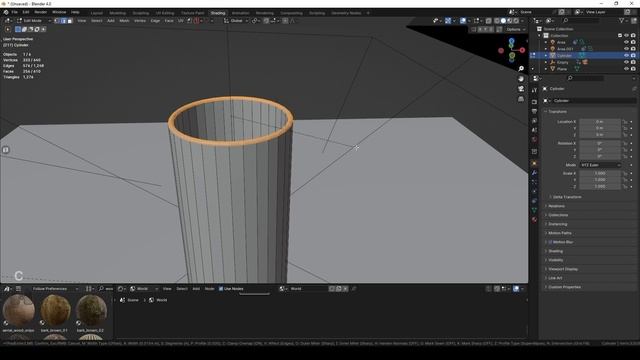Select face select mode icon

pos(70,20)
